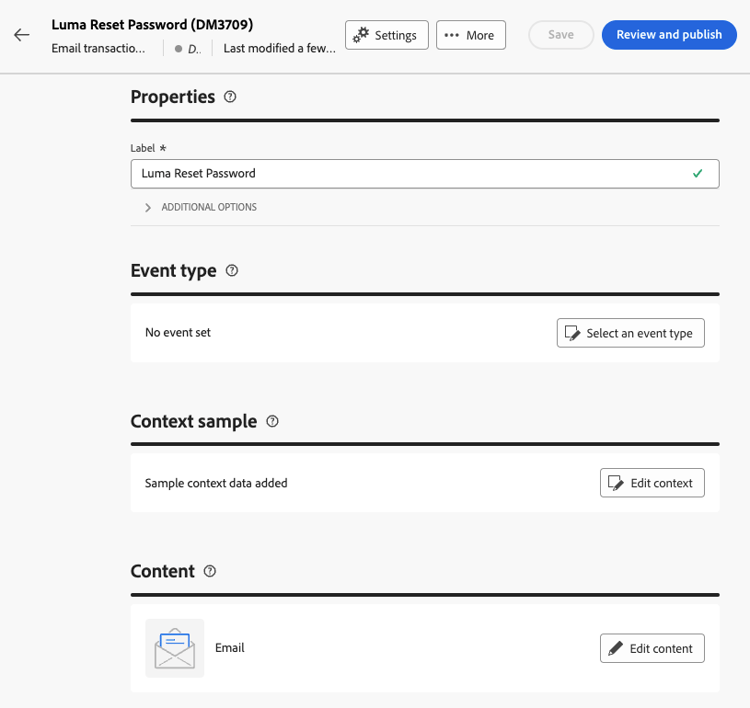Click the 'Last modified a few...' text
The width and height of the screenshot is (750, 708).
(279, 48)
